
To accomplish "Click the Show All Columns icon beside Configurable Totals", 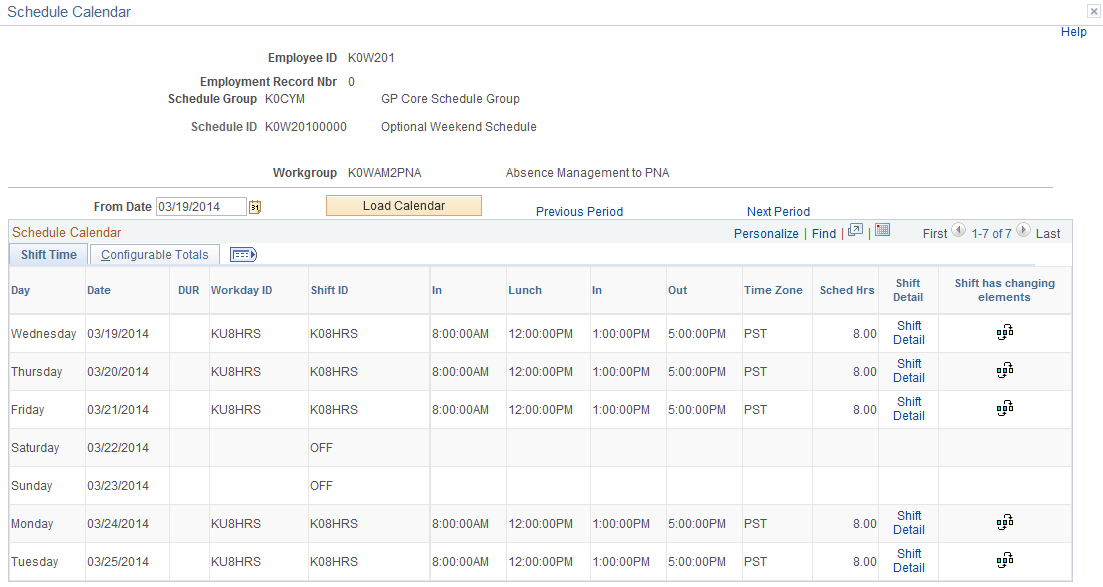I will click(x=243, y=255).
